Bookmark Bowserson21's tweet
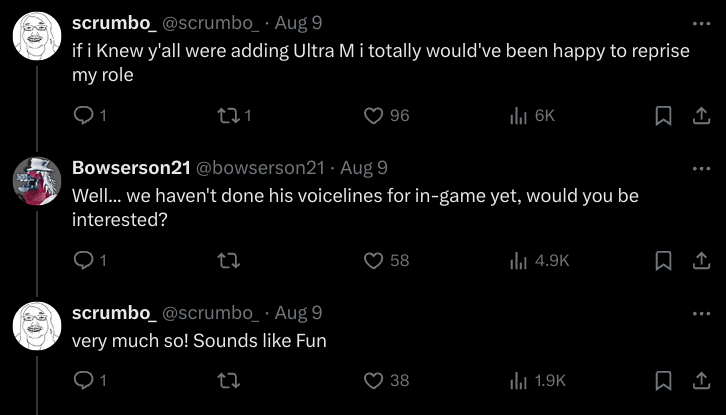Viewport: 726px width, 415px height. coord(662,260)
